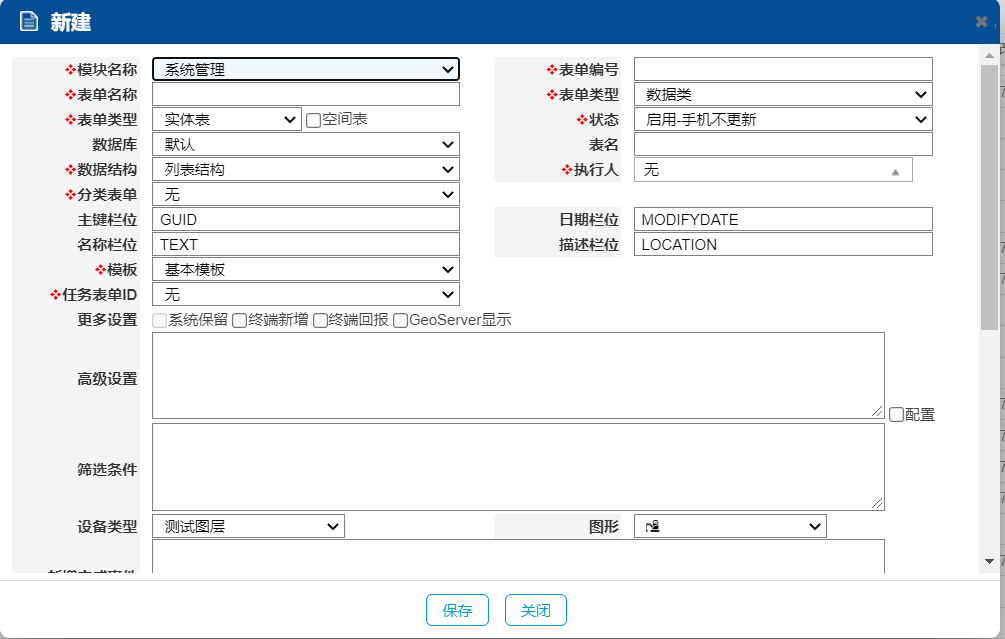Close the 新建 dialog with X icon
Screen dimensions: 1005x639
click(x=981, y=21)
